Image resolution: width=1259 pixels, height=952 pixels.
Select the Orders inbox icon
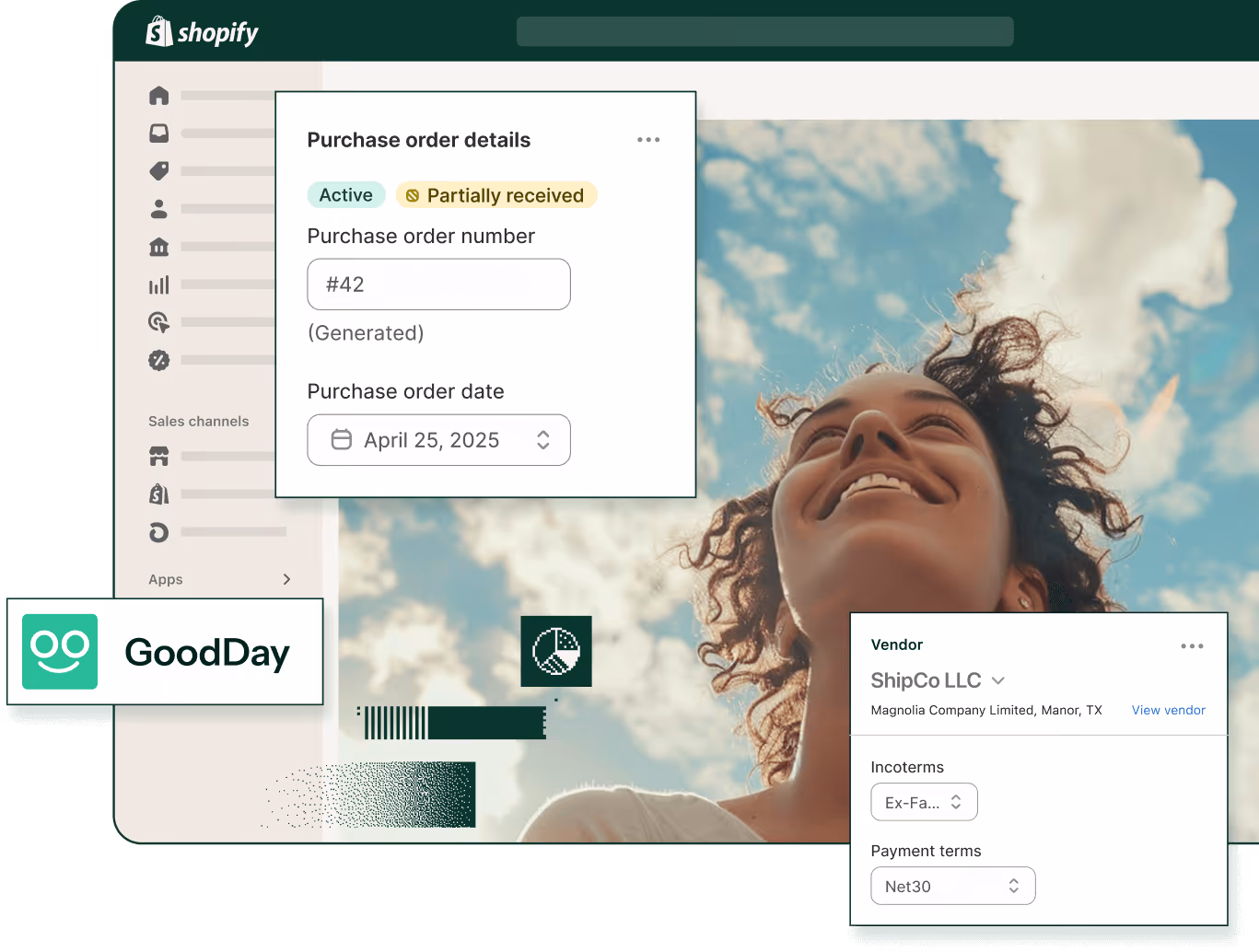pos(158,134)
